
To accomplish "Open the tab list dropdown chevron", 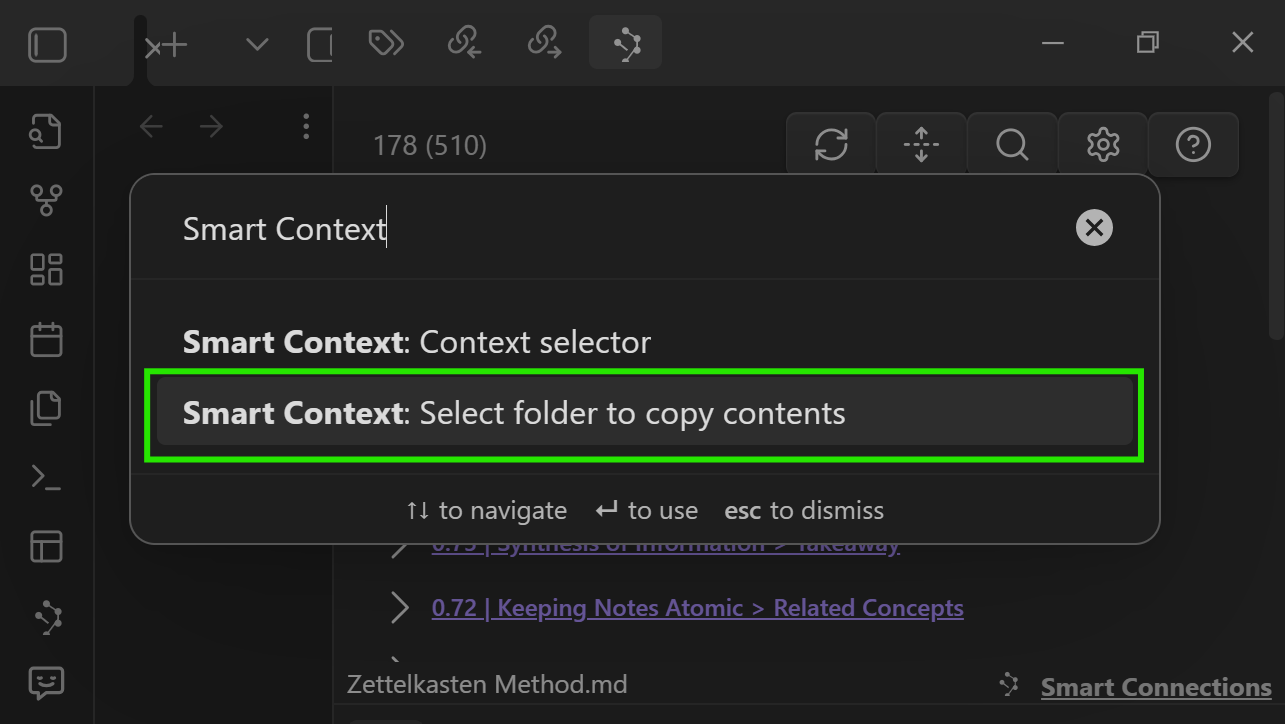I will click(x=257, y=43).
